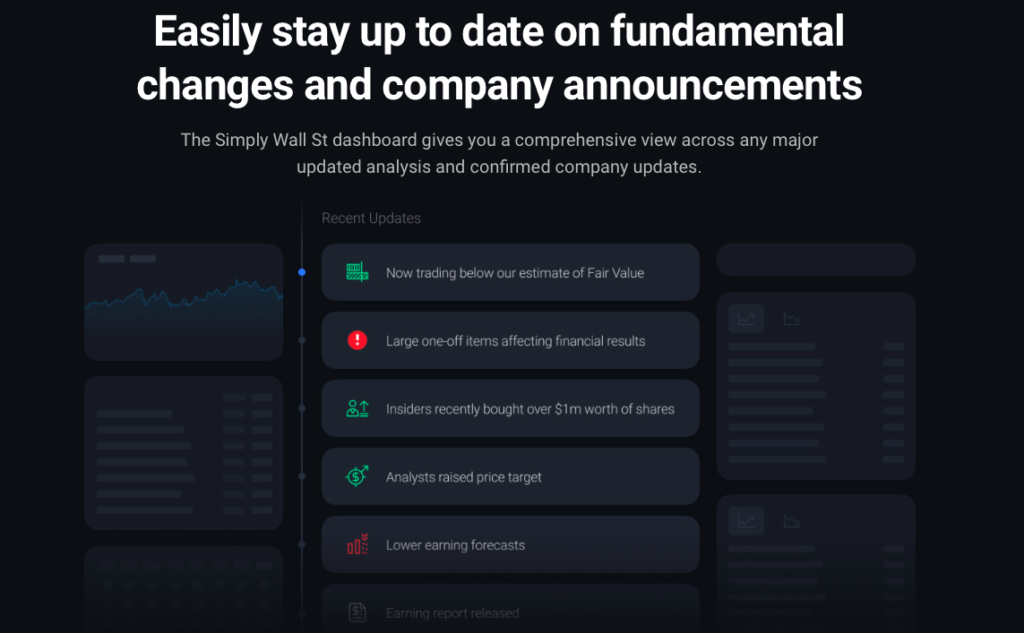This screenshot has height=633, width=1024.
Task: Click the stock price chart thumbnail
Action: click(183, 300)
